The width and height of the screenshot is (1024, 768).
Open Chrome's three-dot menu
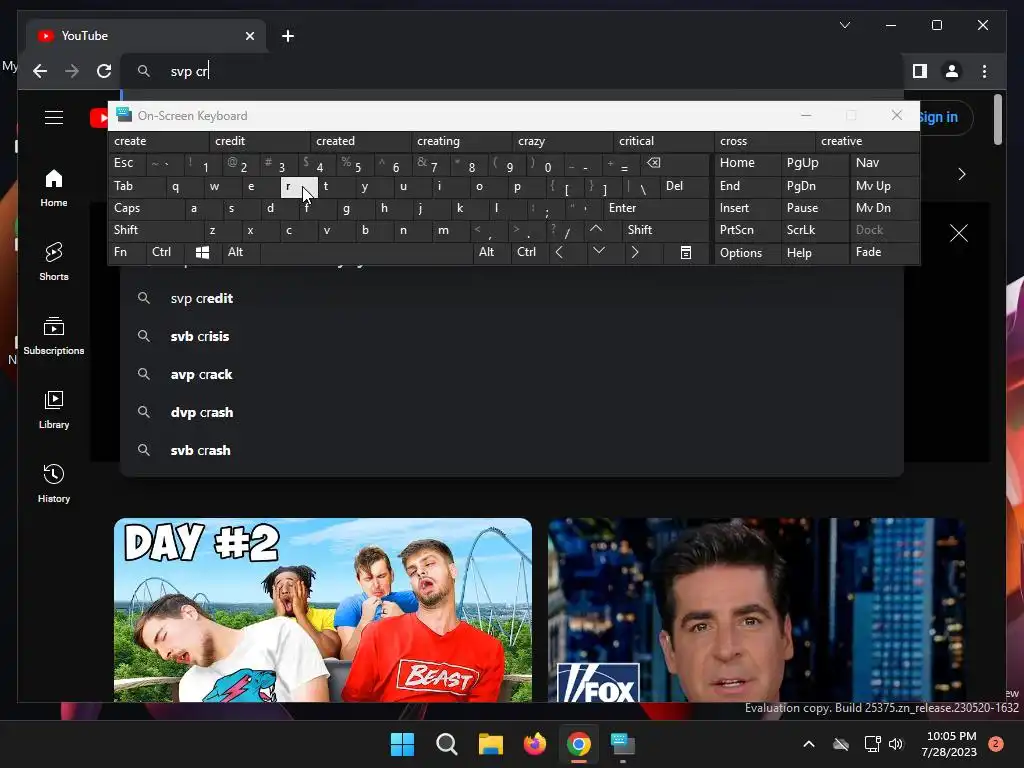984,71
